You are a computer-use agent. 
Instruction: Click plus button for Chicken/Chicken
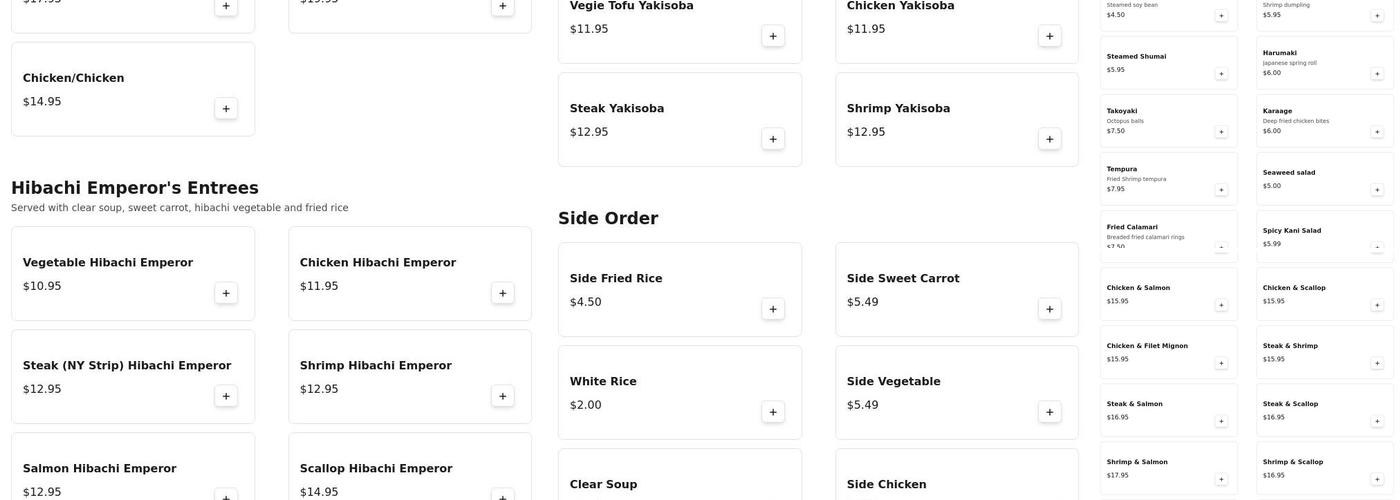point(226,109)
